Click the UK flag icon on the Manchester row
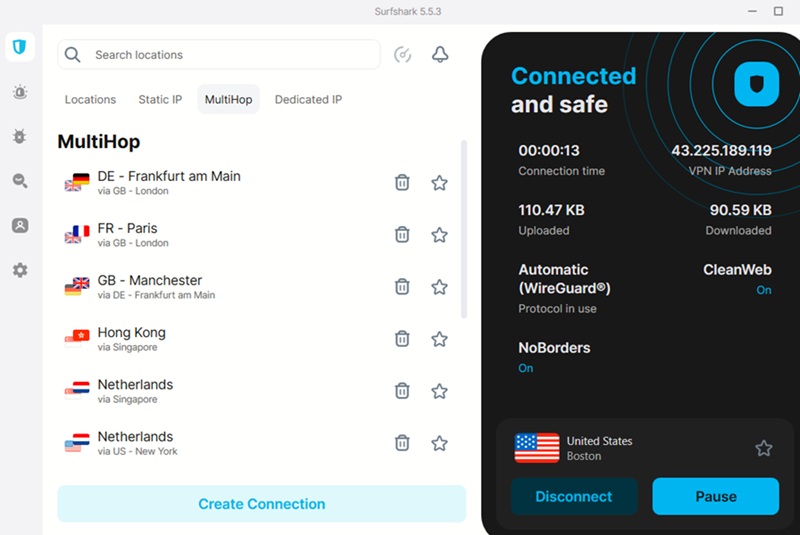 click(x=81, y=283)
